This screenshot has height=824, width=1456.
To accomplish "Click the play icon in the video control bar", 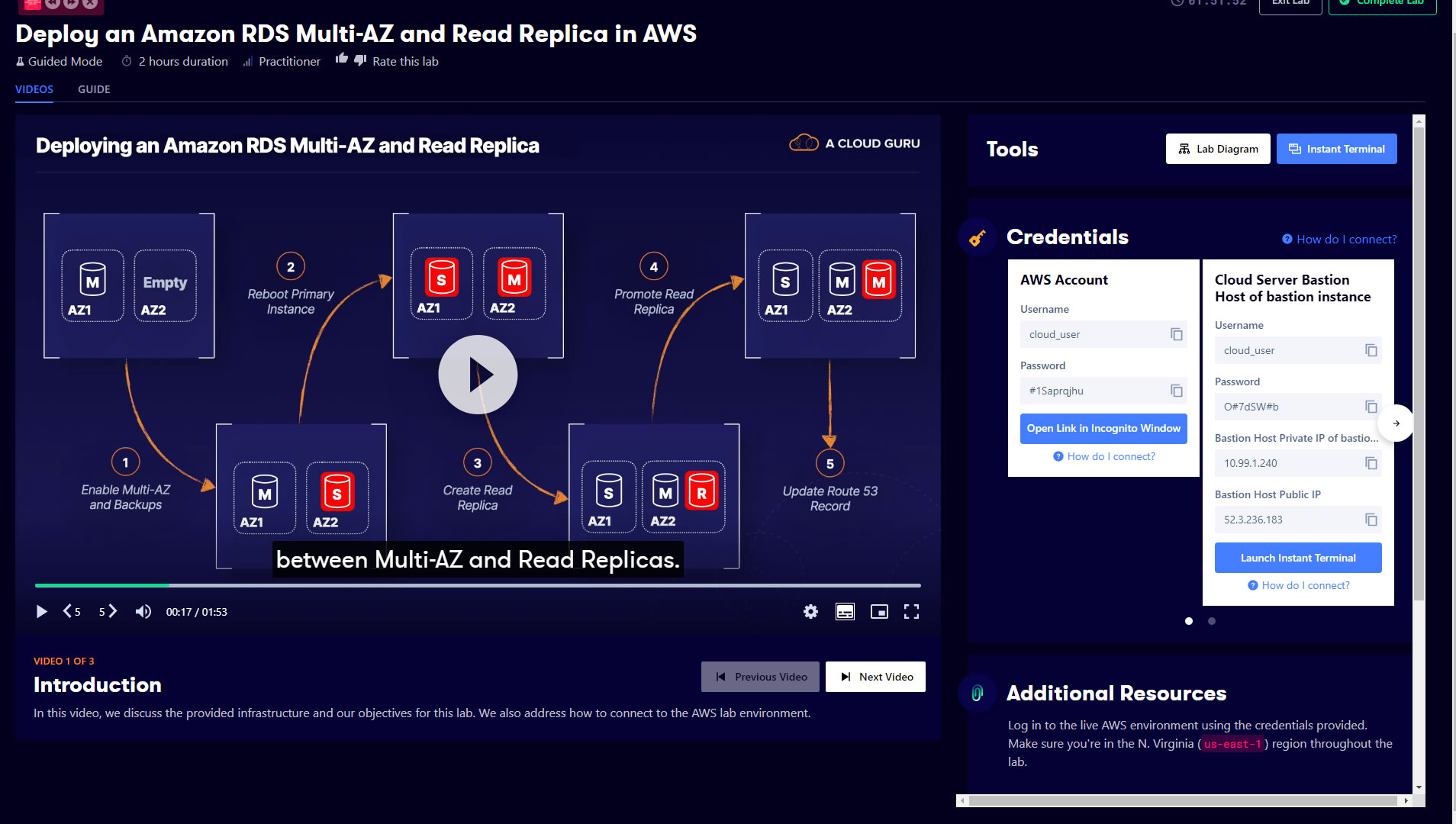I will coord(41,612).
